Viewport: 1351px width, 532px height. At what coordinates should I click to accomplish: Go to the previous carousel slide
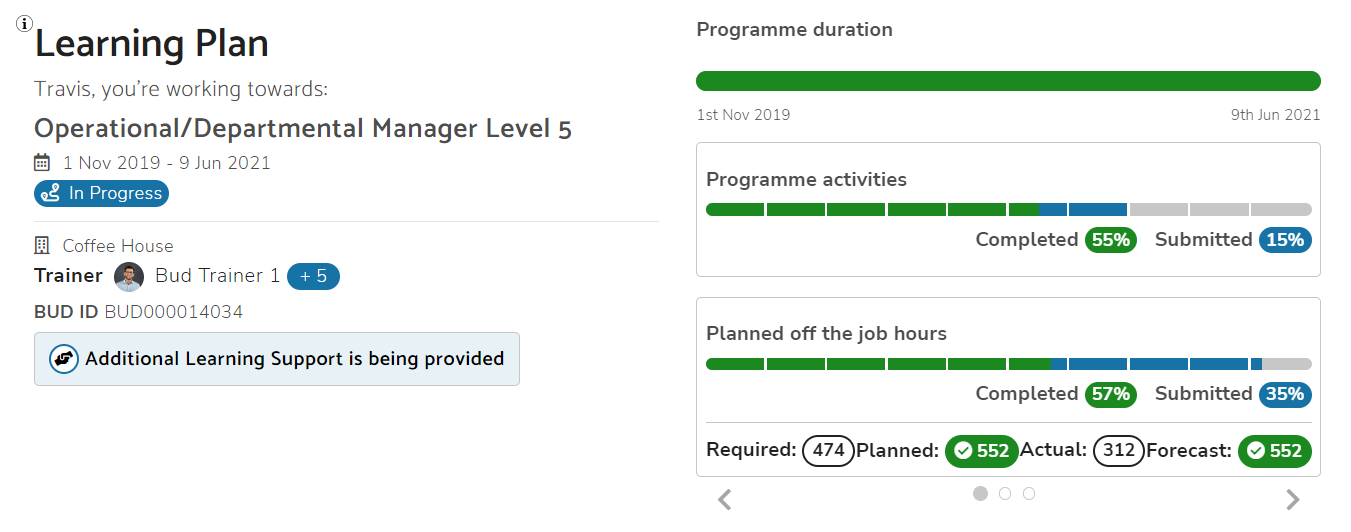(x=726, y=499)
